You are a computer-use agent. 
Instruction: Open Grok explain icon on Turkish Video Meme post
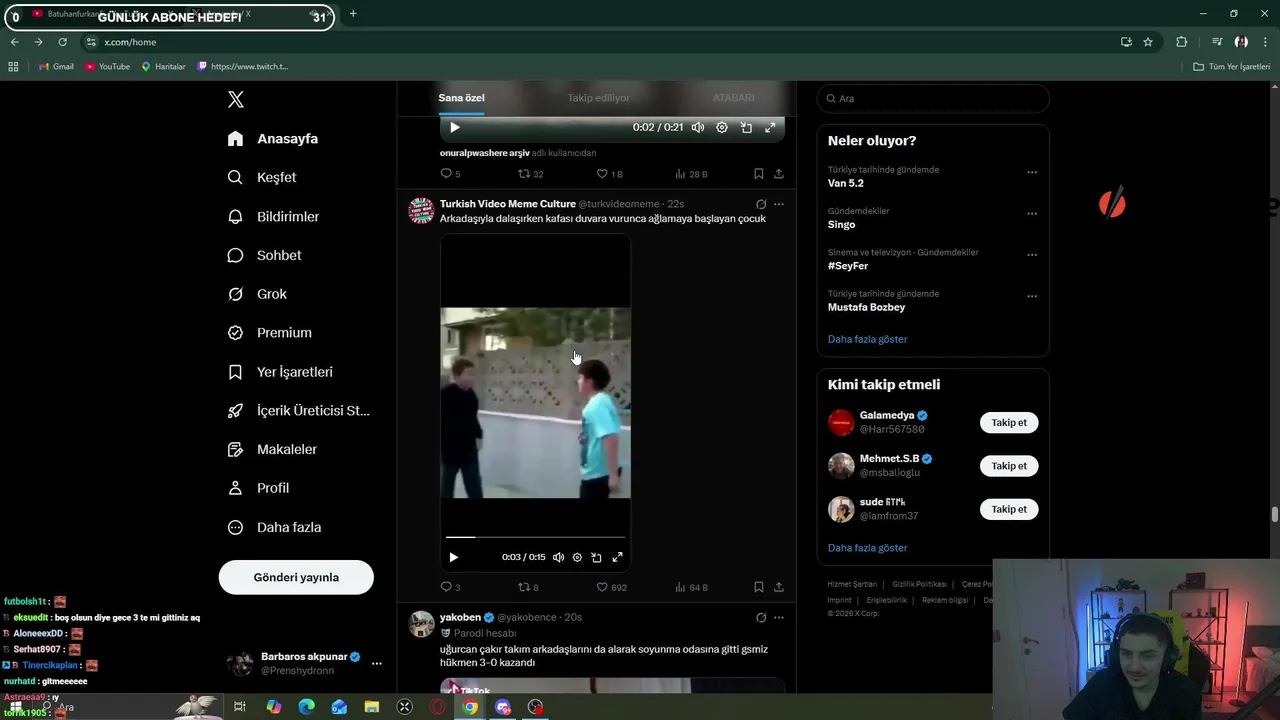pyautogui.click(x=761, y=204)
